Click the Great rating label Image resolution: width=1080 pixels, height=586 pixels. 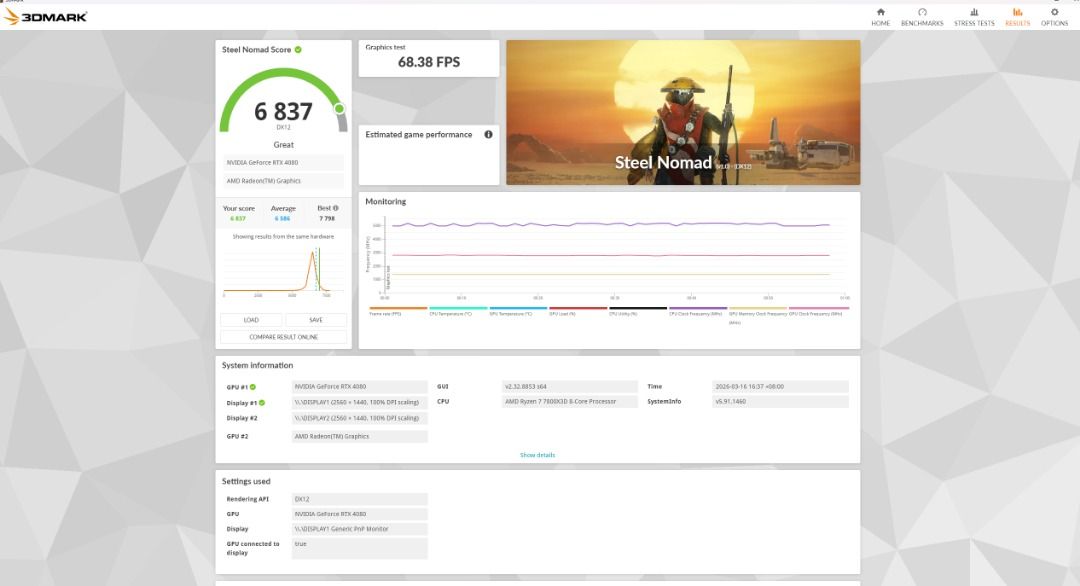(283, 145)
